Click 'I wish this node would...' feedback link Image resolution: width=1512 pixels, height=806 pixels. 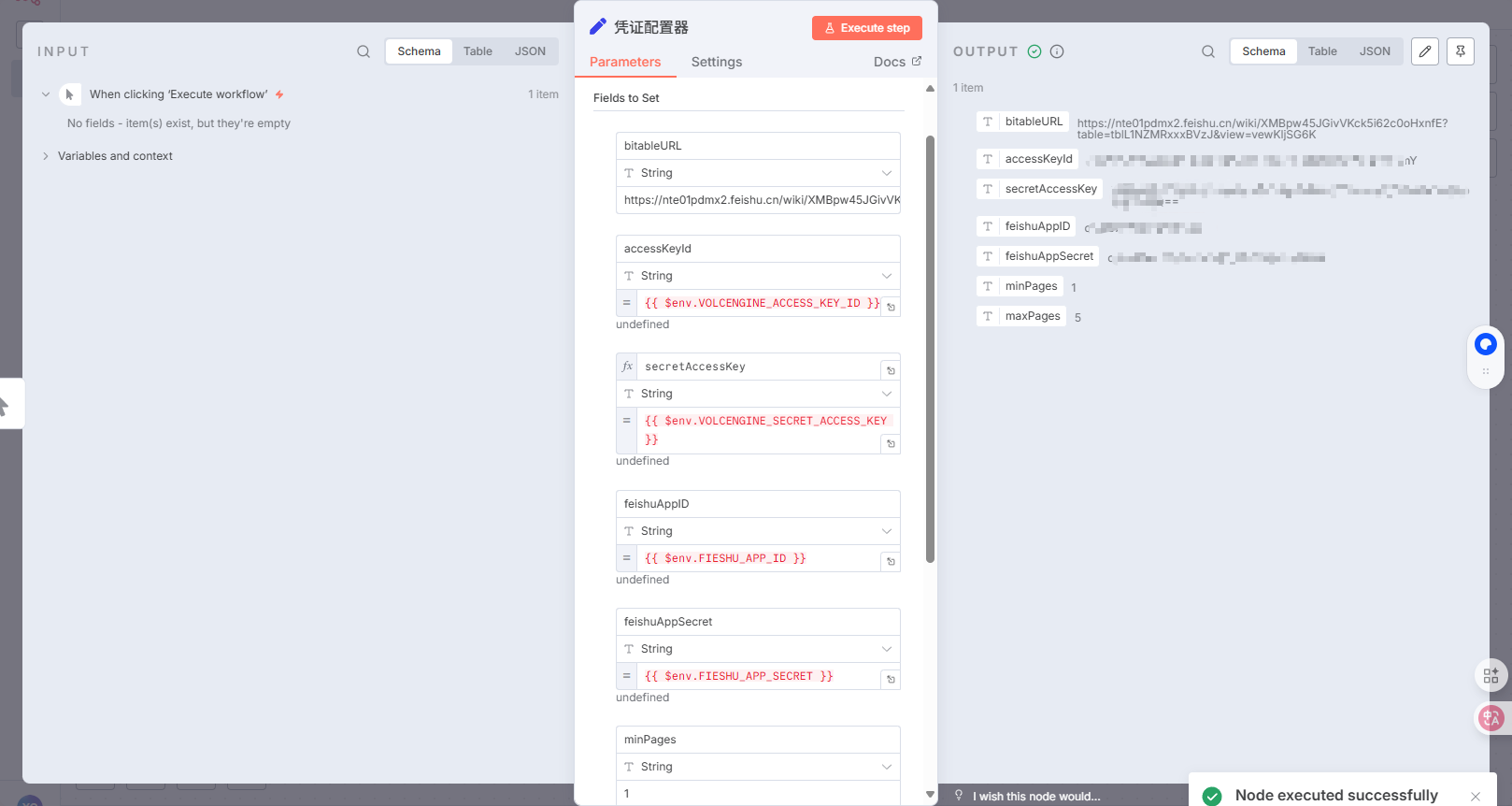(1036, 797)
